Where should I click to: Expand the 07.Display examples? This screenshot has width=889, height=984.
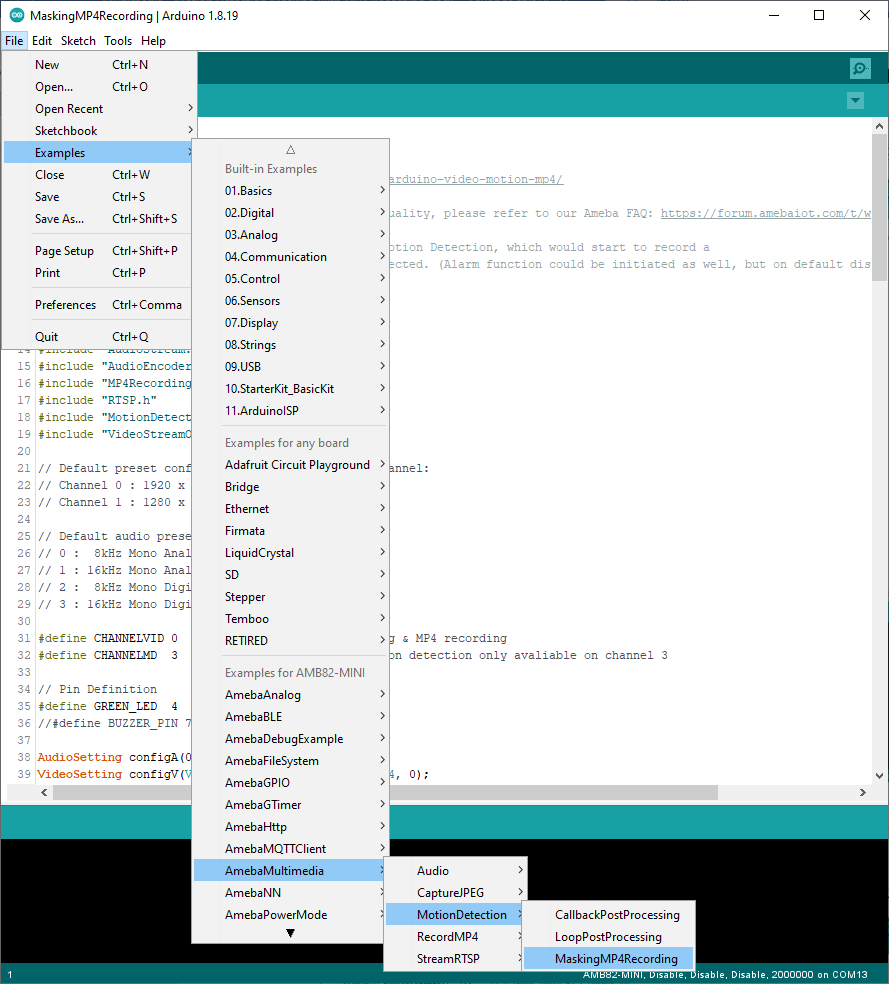click(290, 323)
